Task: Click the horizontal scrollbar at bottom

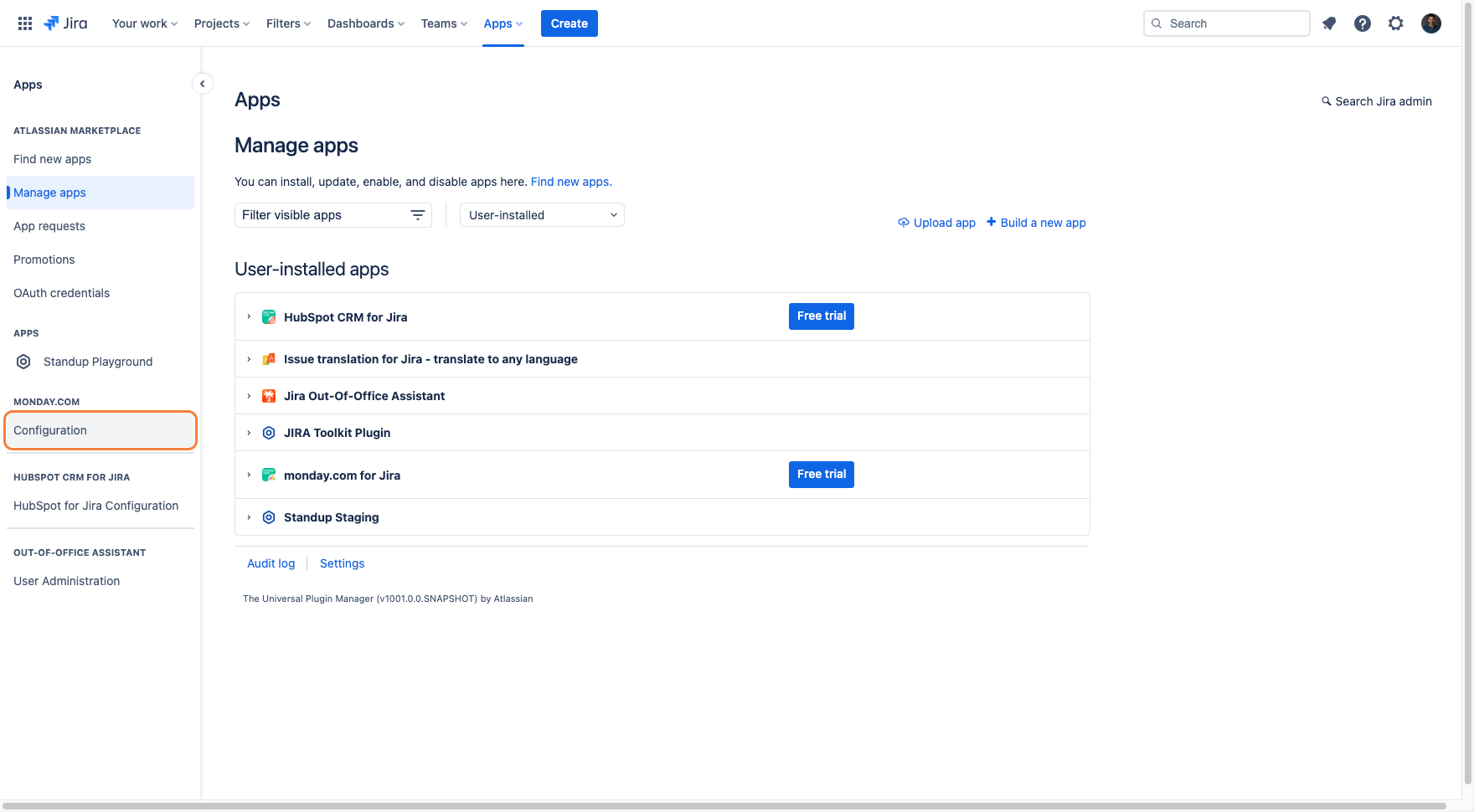Action: click(x=724, y=806)
